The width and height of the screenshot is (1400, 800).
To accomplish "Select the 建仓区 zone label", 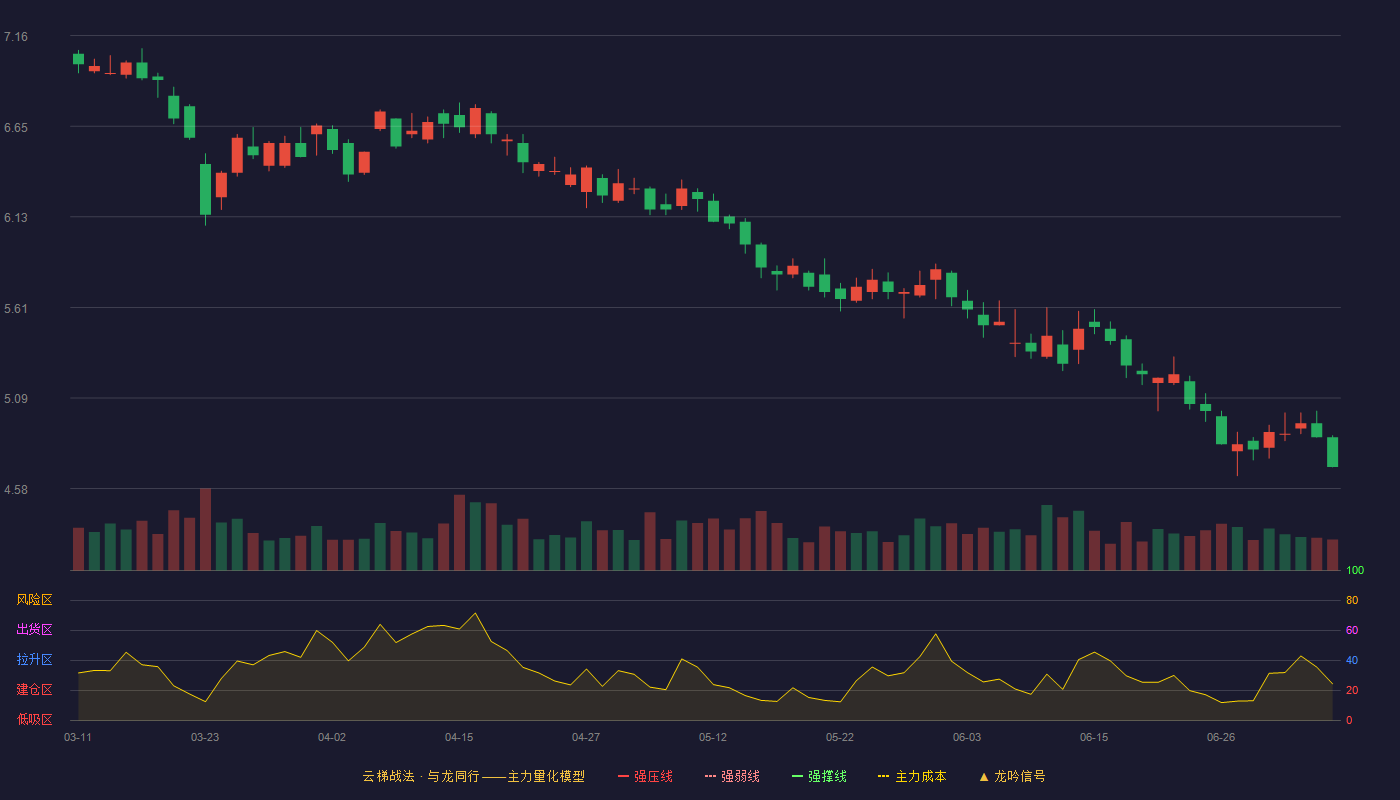I will [34, 690].
